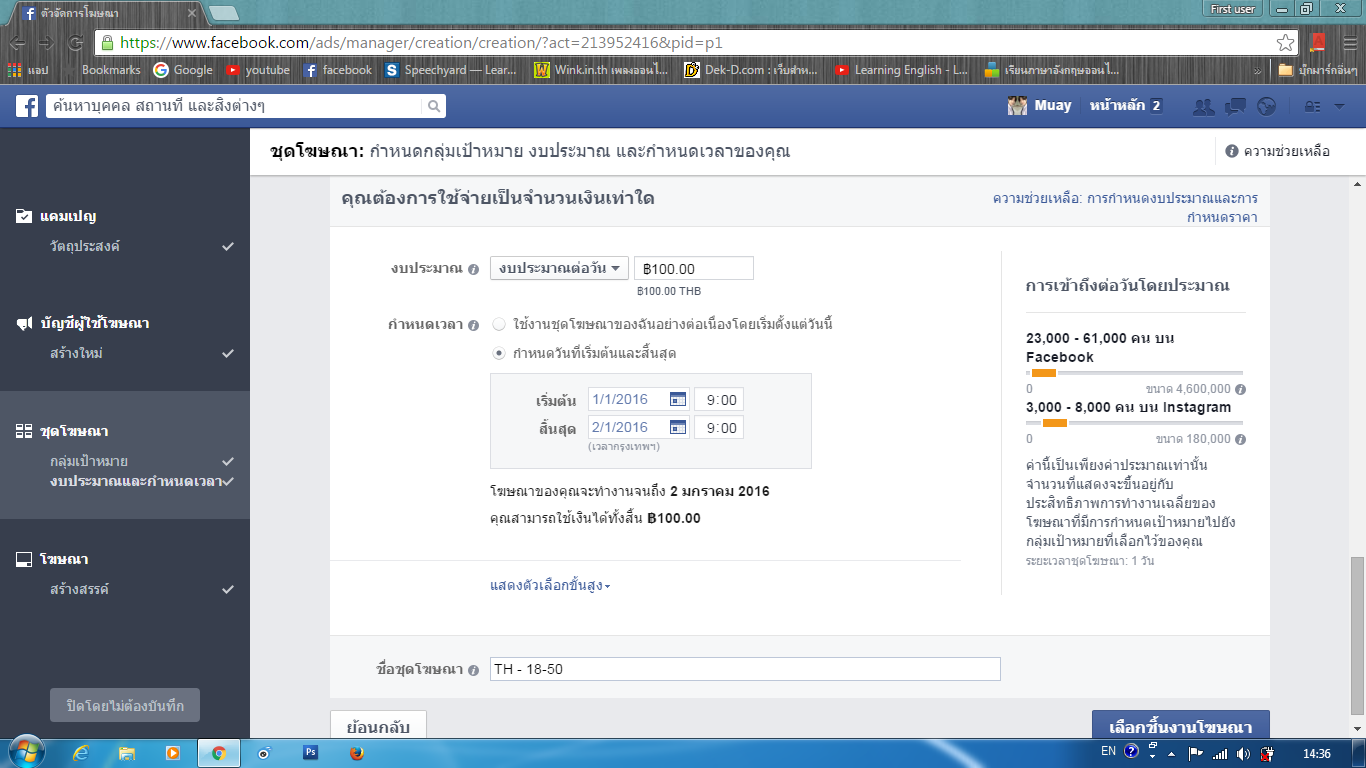This screenshot has width=1366, height=768.
Task: Go to วัตถุประสงค์ step in sidebar
Action: [x=85, y=246]
